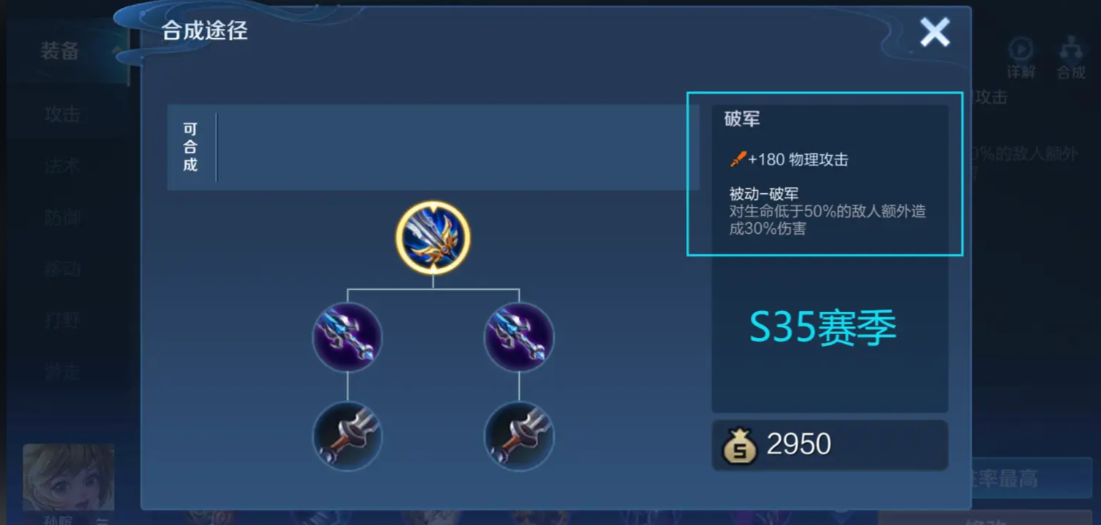Select the 破军 top item icon

[x=433, y=237]
